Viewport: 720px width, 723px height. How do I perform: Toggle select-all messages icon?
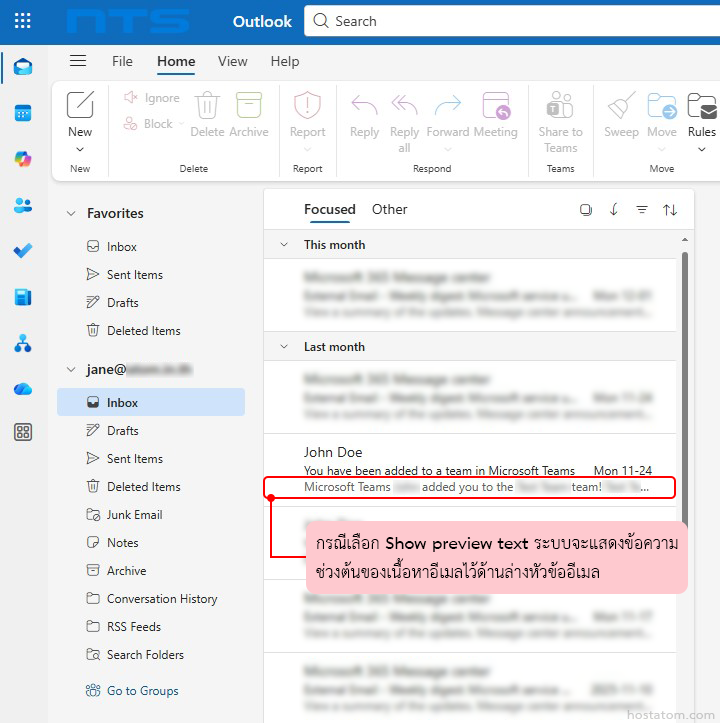pyautogui.click(x=586, y=210)
